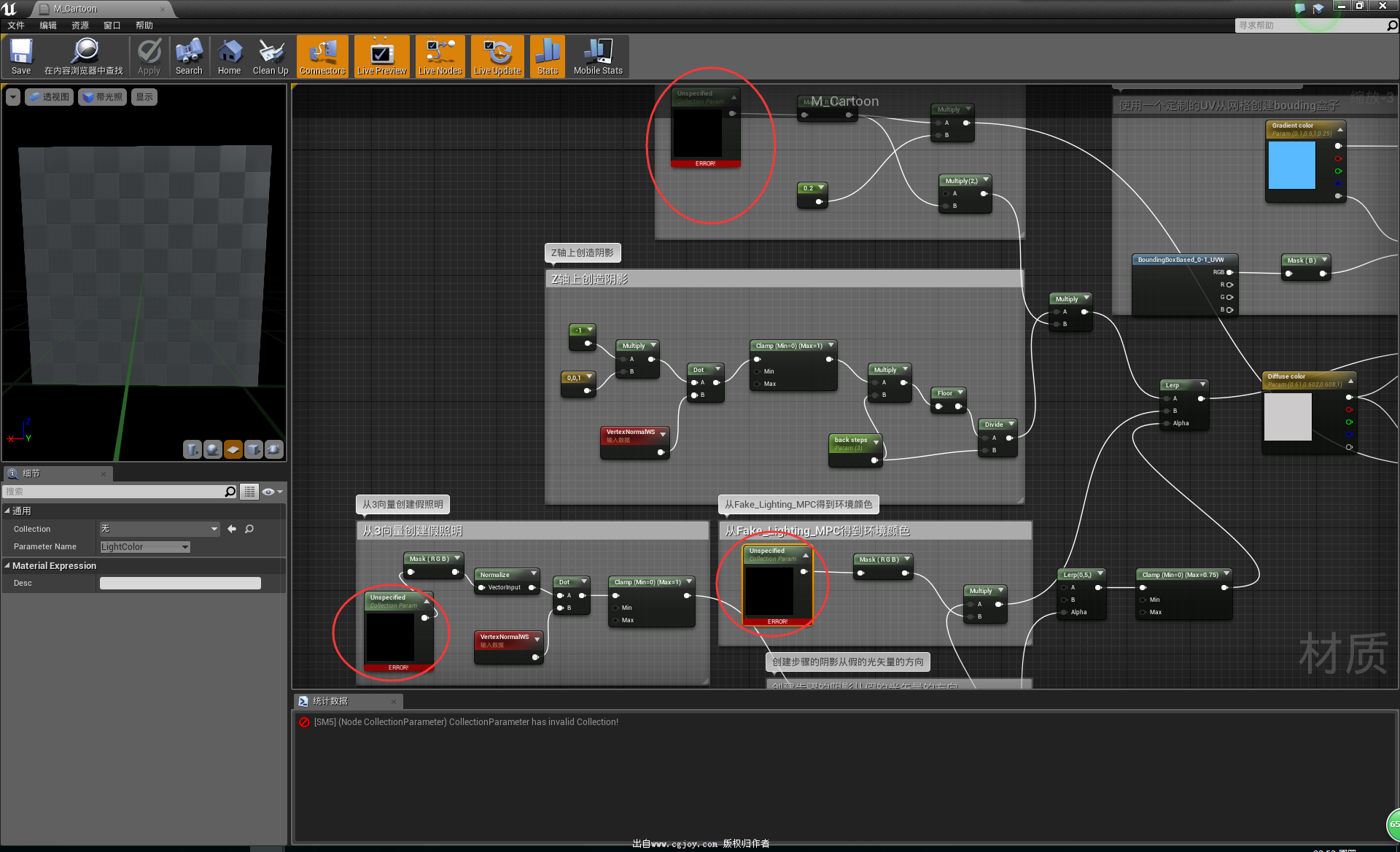1400x852 pixels.
Task: Select the sphere preview mesh icon
Action: pyautogui.click(x=213, y=449)
